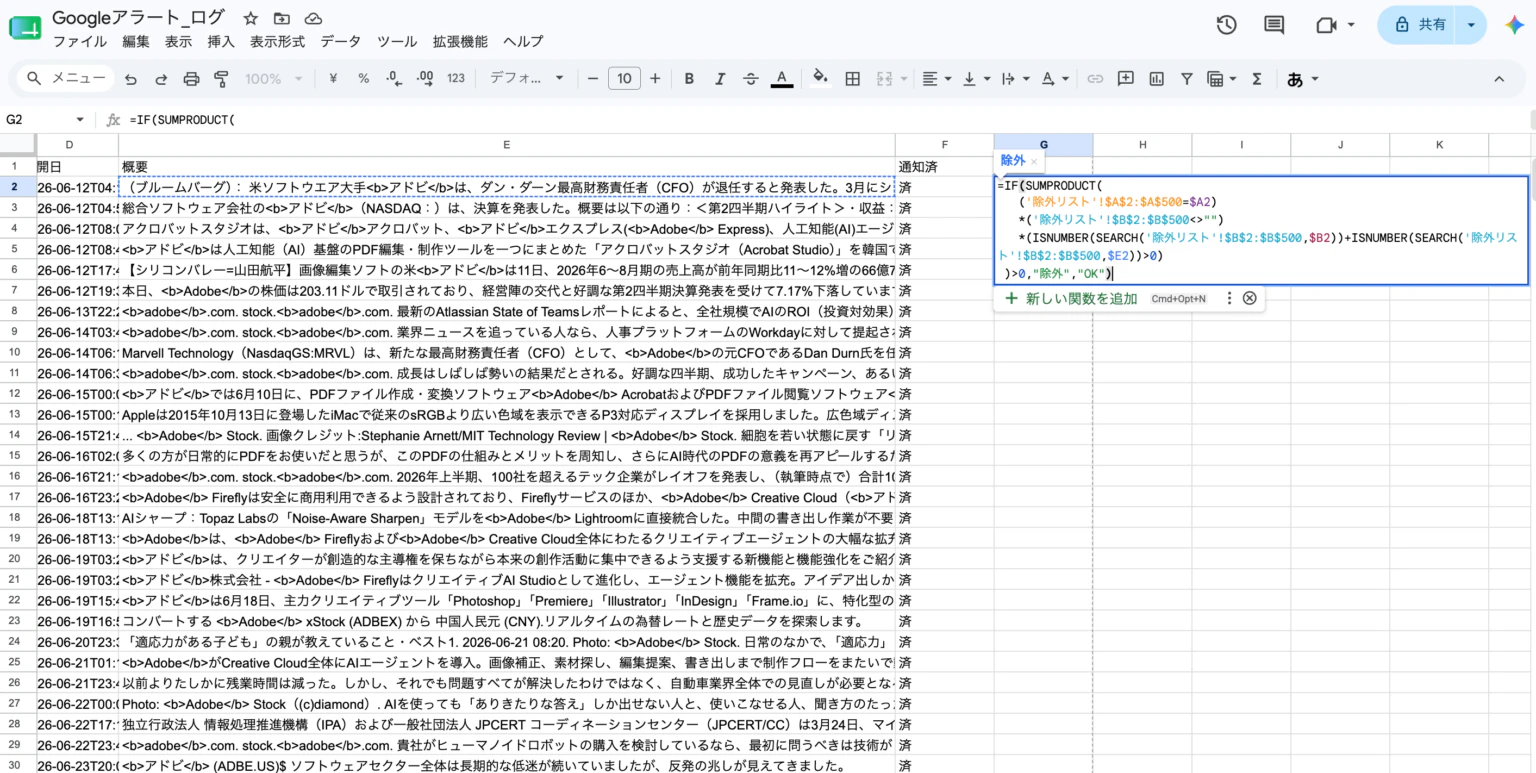Image resolution: width=1536 pixels, height=773 pixels.
Task: Toggle italic formatting
Action: [720, 78]
